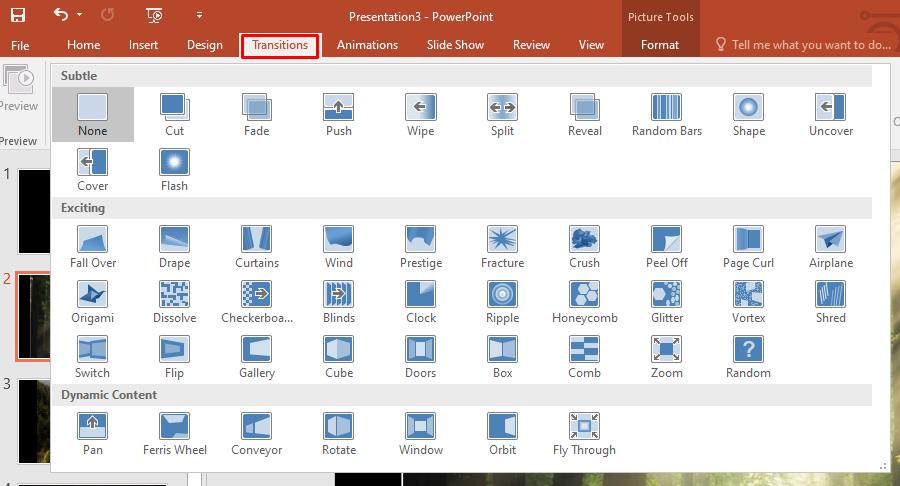Choose the Drape transition
Viewport: 900px width, 486px height.
pos(174,247)
